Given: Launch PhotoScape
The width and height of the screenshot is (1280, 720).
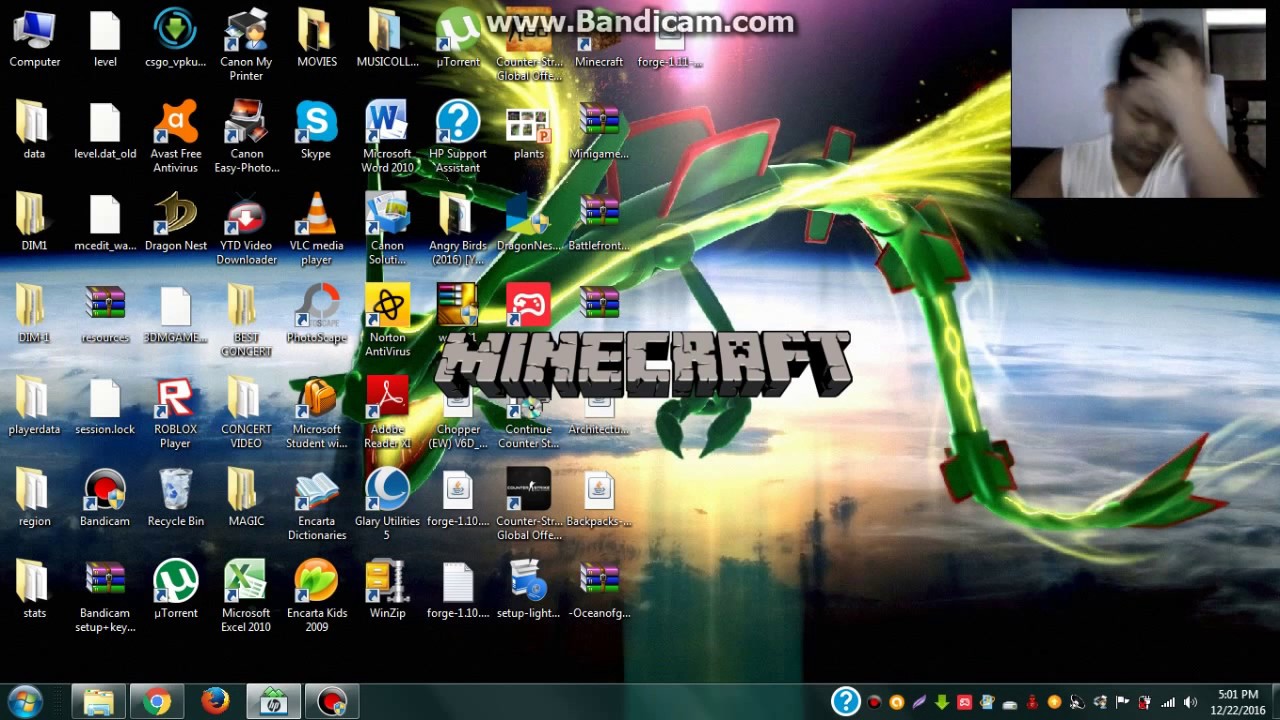Looking at the screenshot, I should click(x=316, y=314).
